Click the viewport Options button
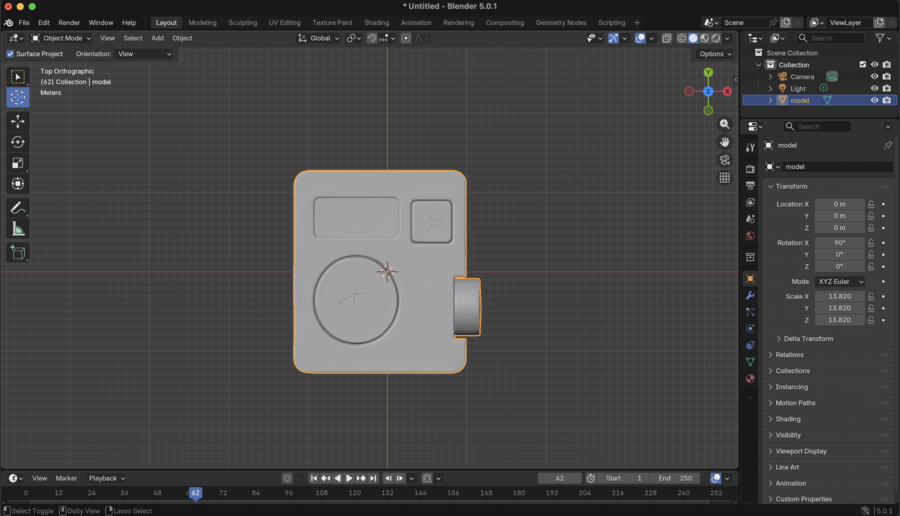The image size is (900, 516). click(x=715, y=54)
